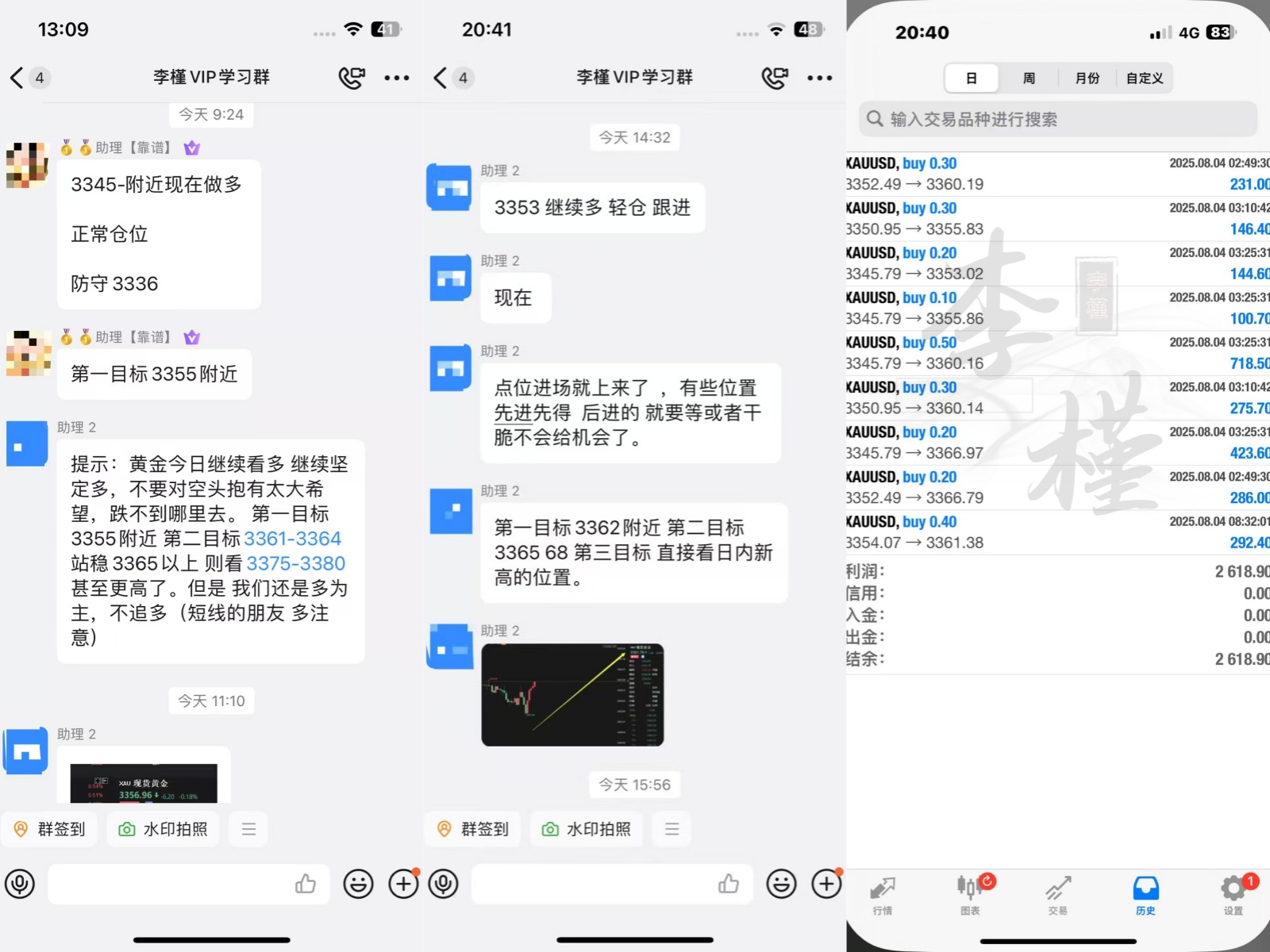Start a call in 13:09 chat header
The width and height of the screenshot is (1270, 952).
coord(352,78)
